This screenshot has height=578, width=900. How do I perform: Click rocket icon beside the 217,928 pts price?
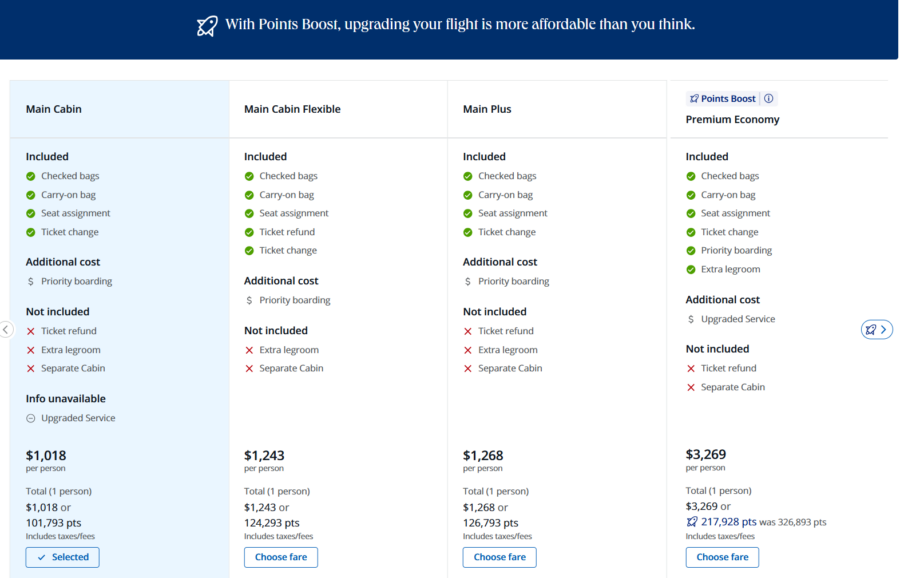[691, 522]
